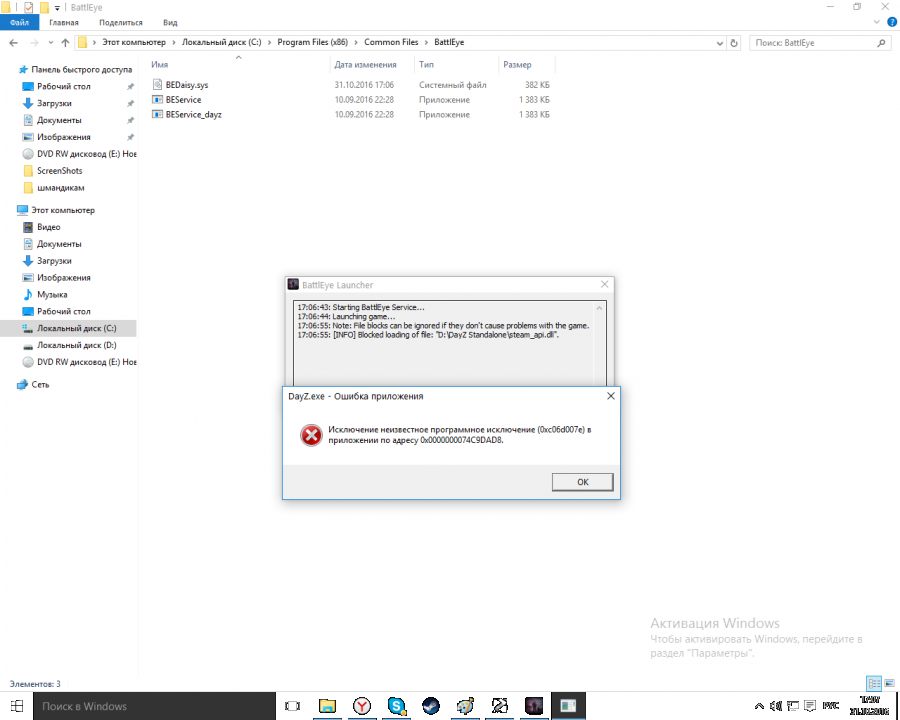This screenshot has width=900, height=720.
Task: Open the volume control in the tray
Action: (776, 706)
